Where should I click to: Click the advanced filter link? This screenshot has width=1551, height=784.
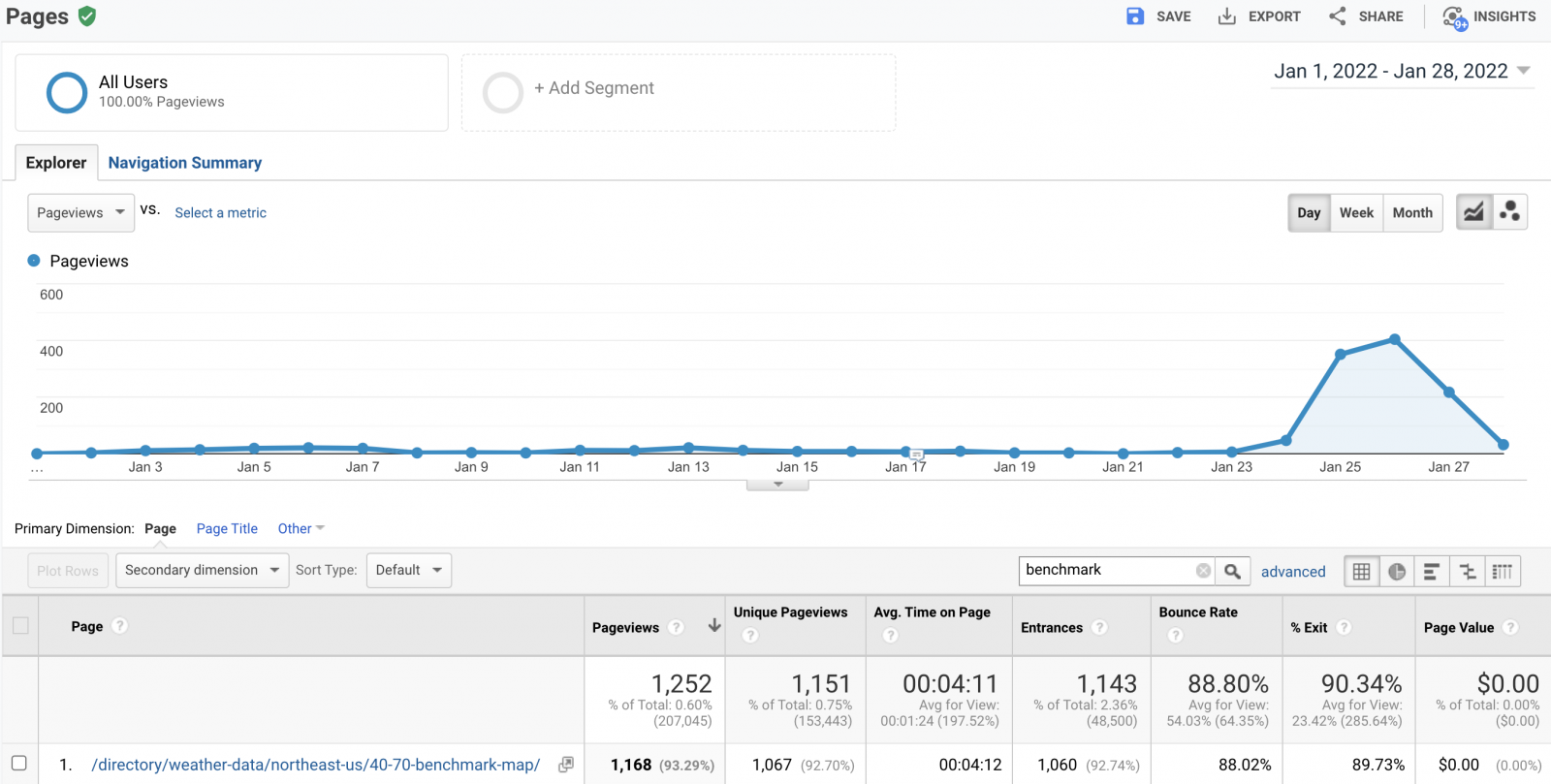(1293, 572)
